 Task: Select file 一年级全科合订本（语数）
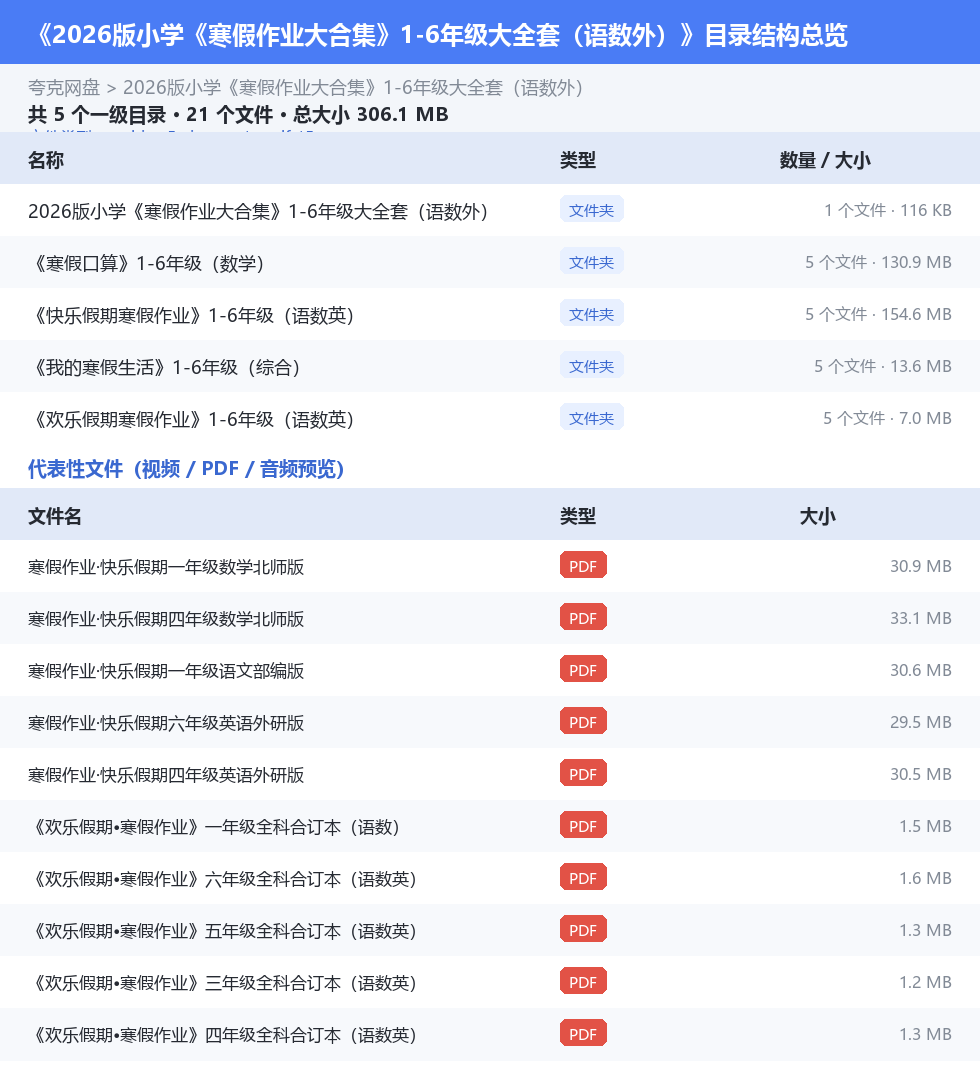tap(216, 827)
